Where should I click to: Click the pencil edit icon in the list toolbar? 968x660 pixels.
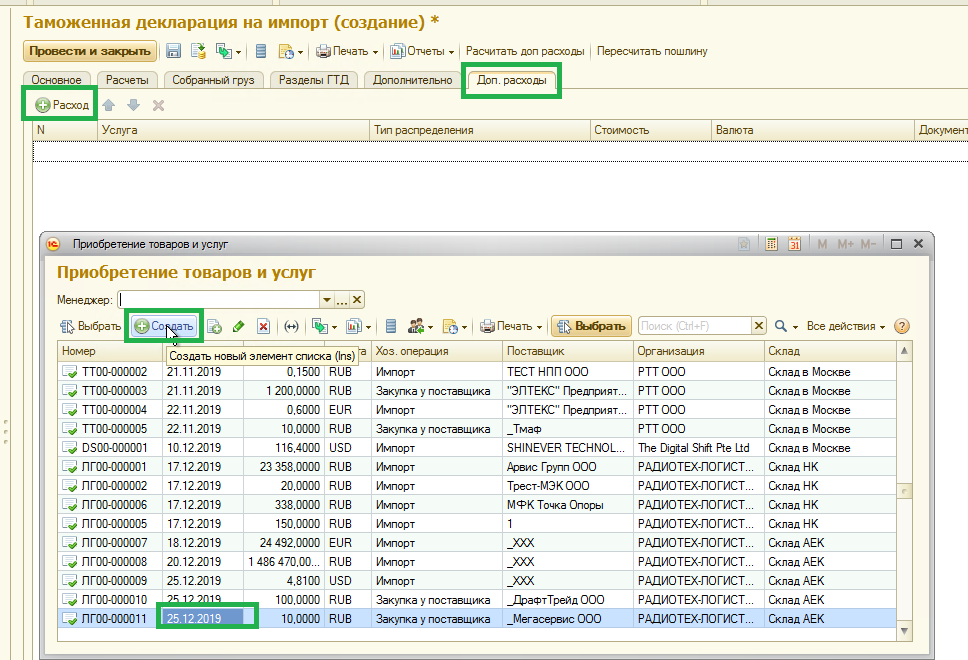click(x=238, y=326)
